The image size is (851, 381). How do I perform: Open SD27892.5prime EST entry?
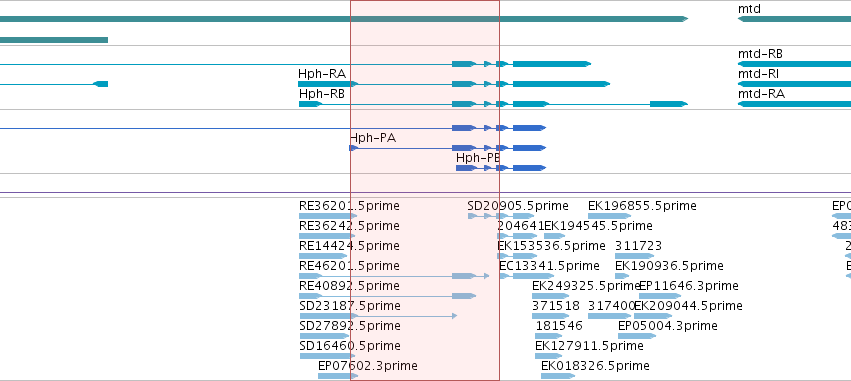(350, 326)
